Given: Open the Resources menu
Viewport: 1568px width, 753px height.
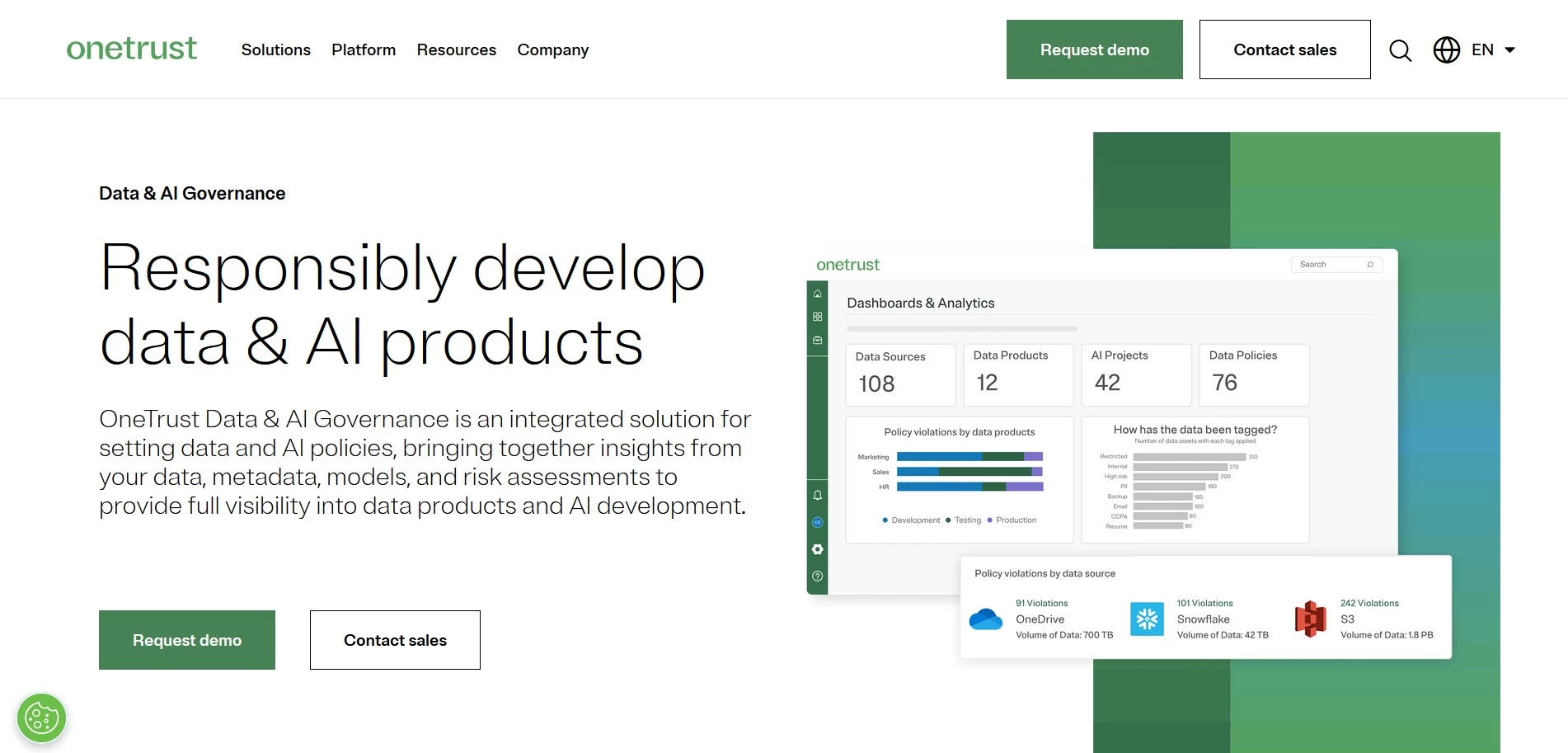Looking at the screenshot, I should [x=456, y=49].
